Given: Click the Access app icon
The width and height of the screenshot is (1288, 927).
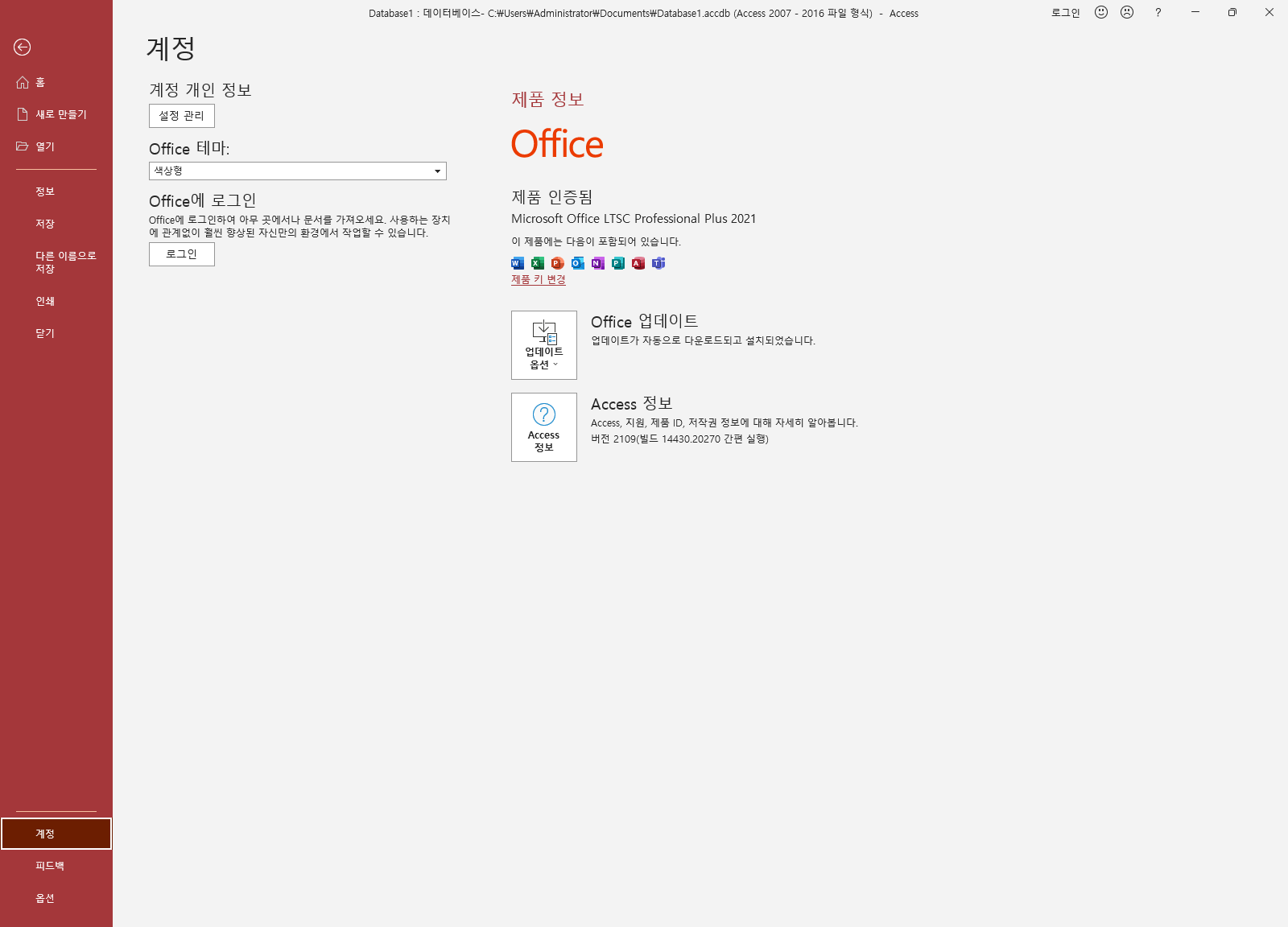Looking at the screenshot, I should pos(638,263).
